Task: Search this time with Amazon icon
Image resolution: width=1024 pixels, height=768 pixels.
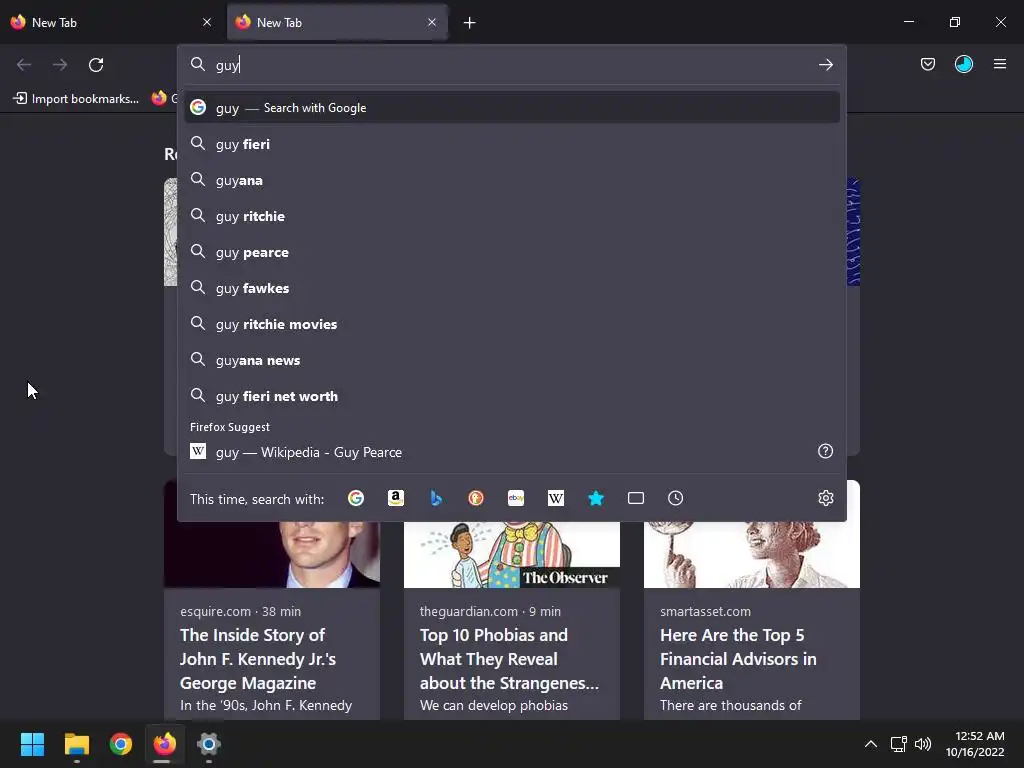Action: click(396, 498)
